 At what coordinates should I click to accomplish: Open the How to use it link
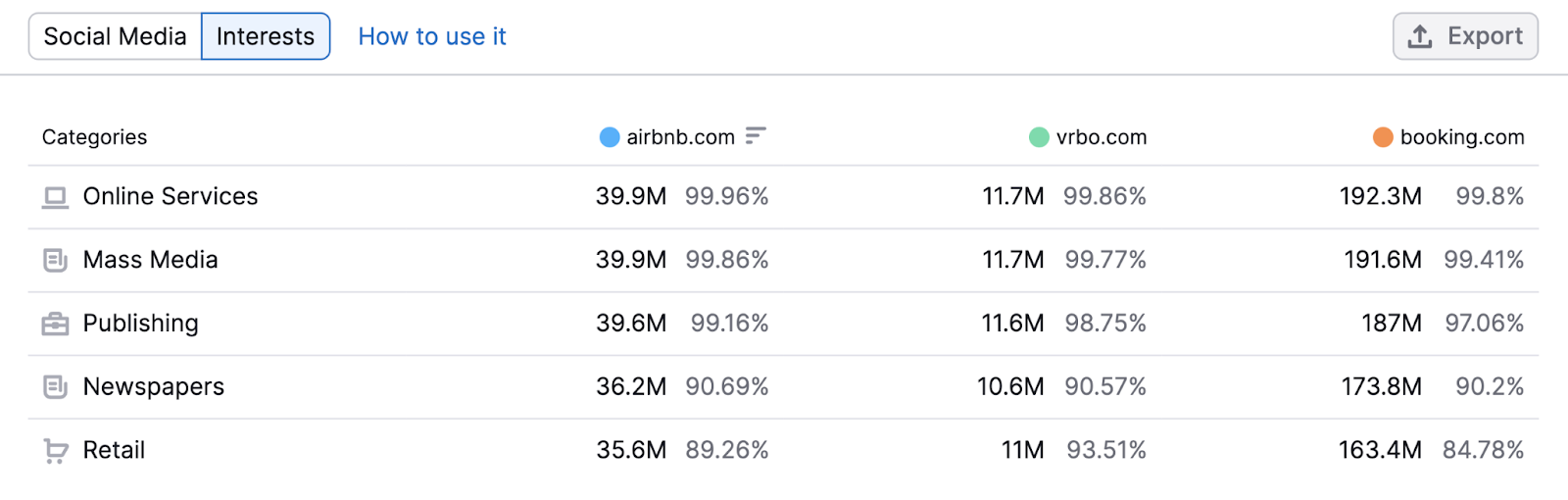click(x=431, y=37)
